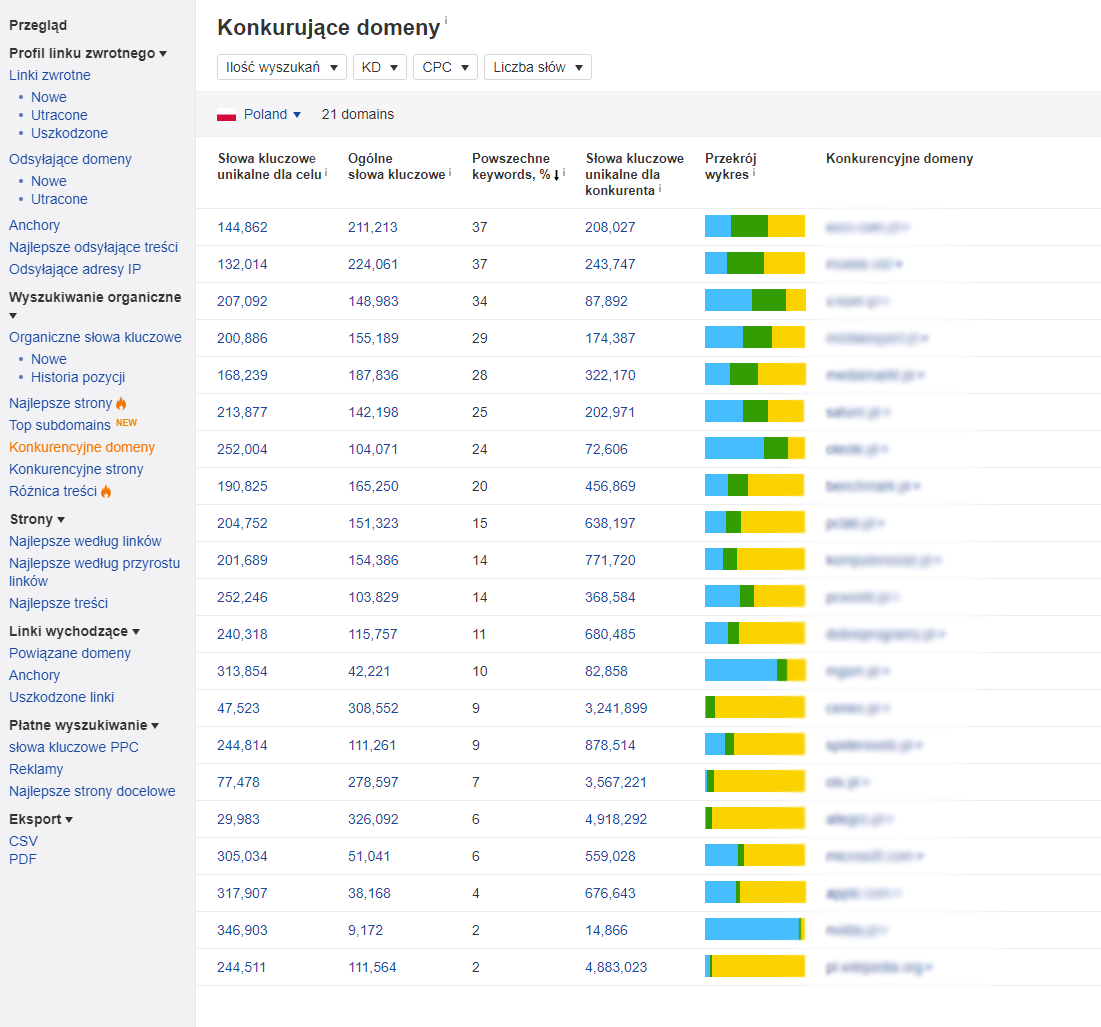Open the CPC filter dropdown

tap(445, 67)
